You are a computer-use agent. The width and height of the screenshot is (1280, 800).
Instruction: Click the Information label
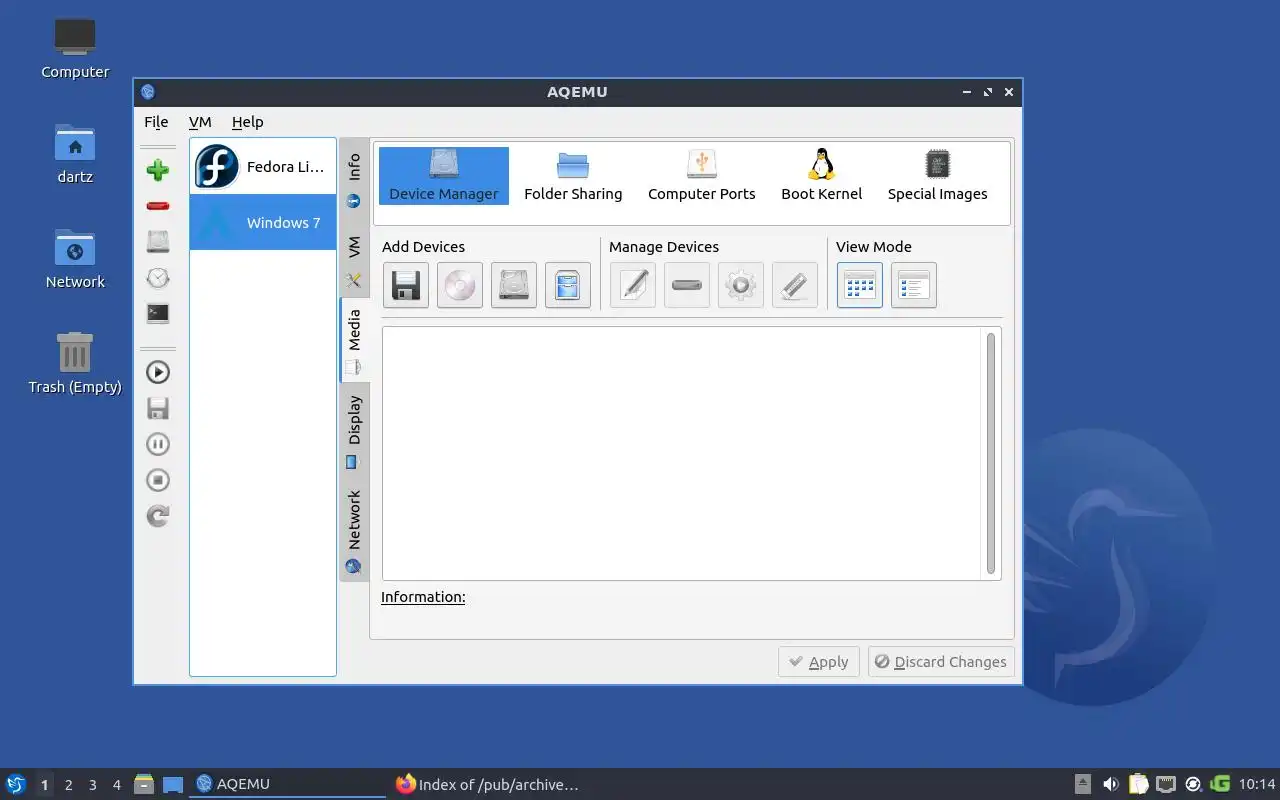point(423,597)
